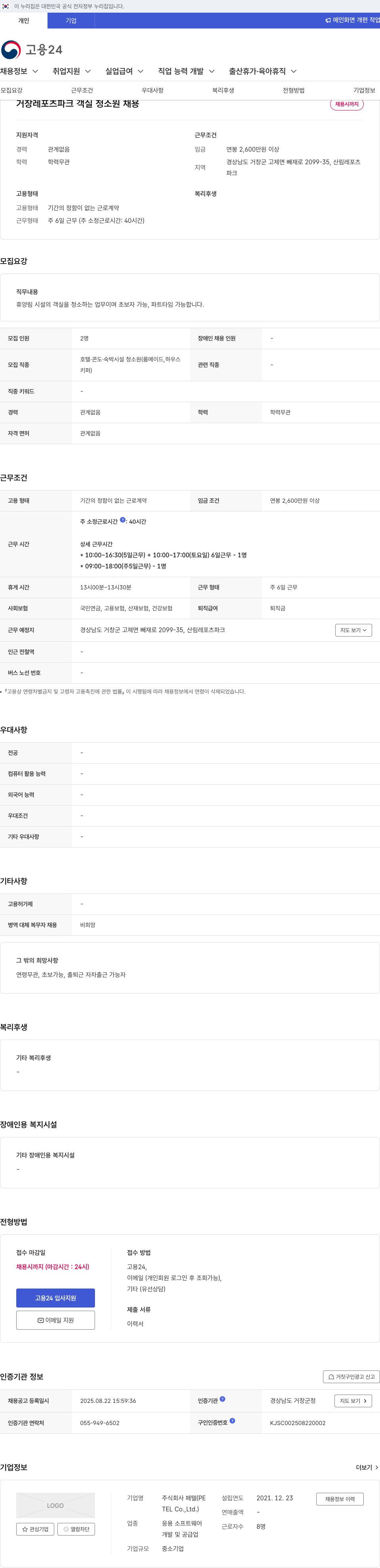Click the job title 거창레포츠파크 객실 청소원 채용
Viewport: 380px width, 1568px height.
pyautogui.click(x=77, y=104)
